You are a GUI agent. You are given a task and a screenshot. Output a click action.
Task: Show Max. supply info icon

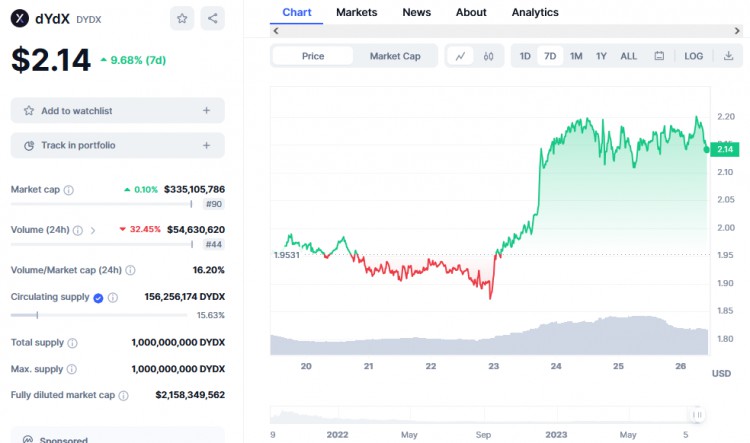pyautogui.click(x=71, y=369)
